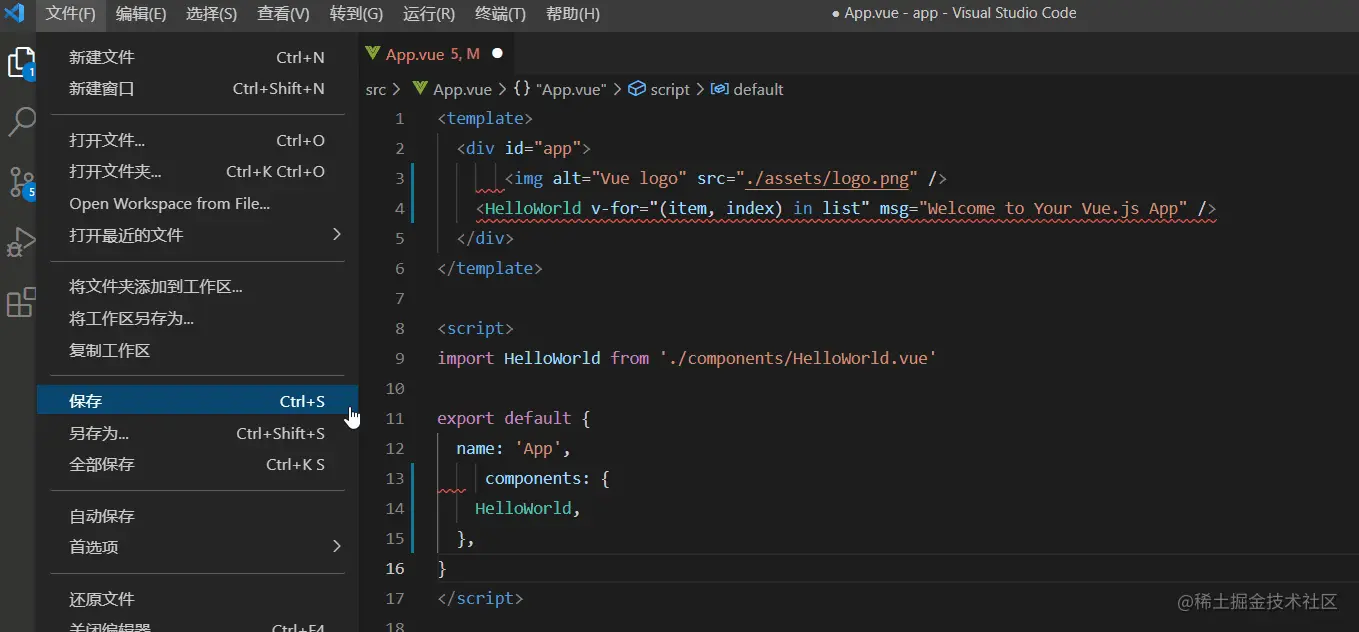
Task: Click {} "App.vue" breadcrumb segment
Action: point(559,89)
